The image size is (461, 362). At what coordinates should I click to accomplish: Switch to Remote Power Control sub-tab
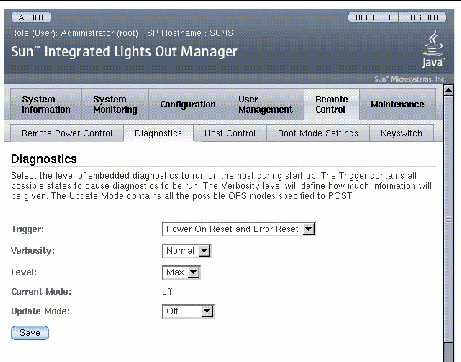67,133
